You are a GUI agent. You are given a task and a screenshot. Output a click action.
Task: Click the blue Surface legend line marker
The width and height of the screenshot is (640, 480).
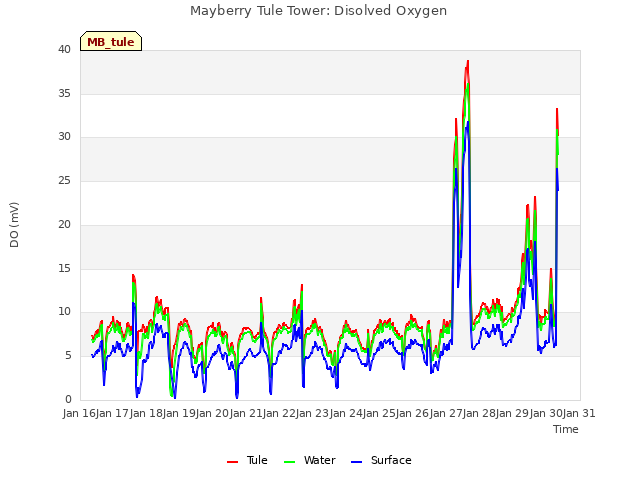(x=356, y=462)
